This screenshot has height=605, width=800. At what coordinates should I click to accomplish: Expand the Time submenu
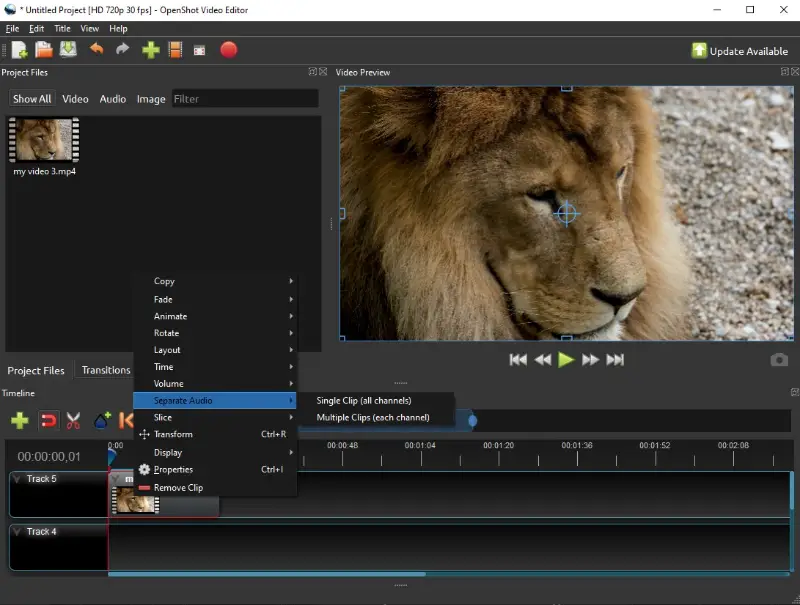coord(215,367)
